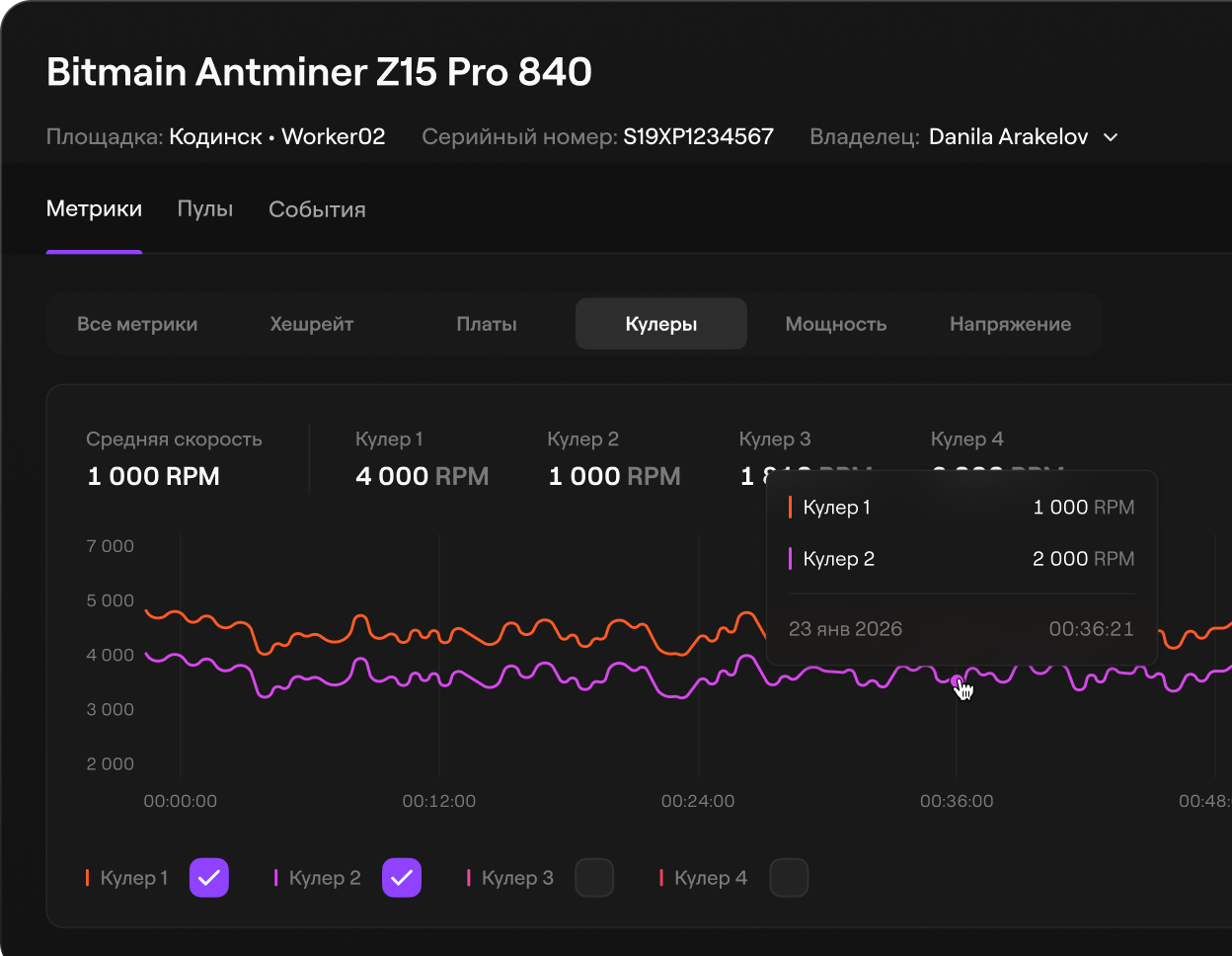
Task: Click the "3 000" y-axis label
Action: 111,709
